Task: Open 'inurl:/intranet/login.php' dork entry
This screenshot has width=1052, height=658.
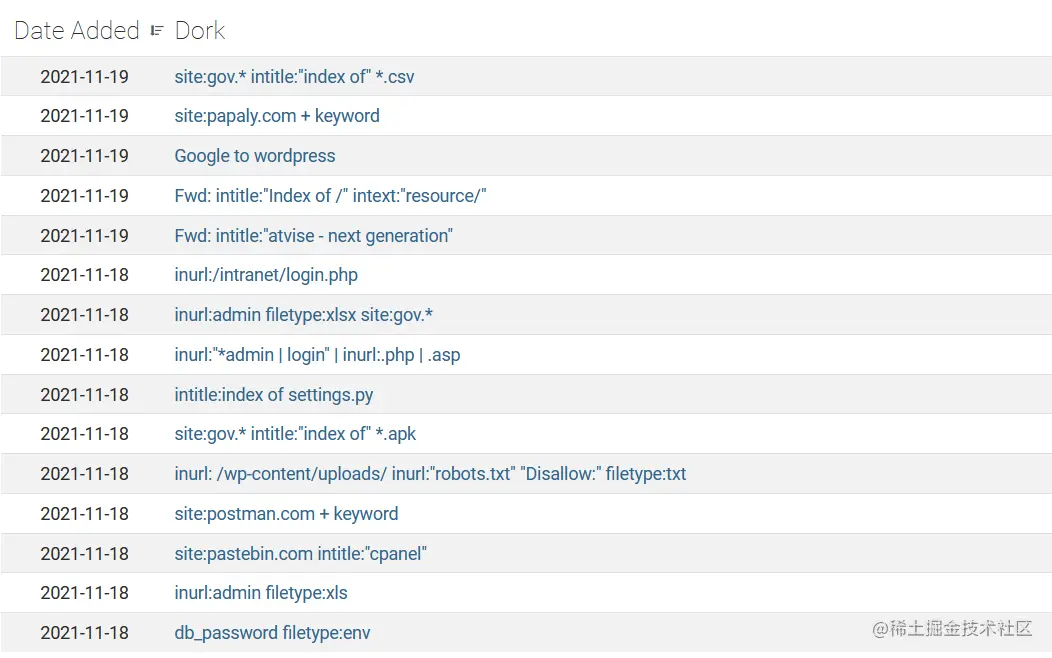Action: pyautogui.click(x=266, y=275)
